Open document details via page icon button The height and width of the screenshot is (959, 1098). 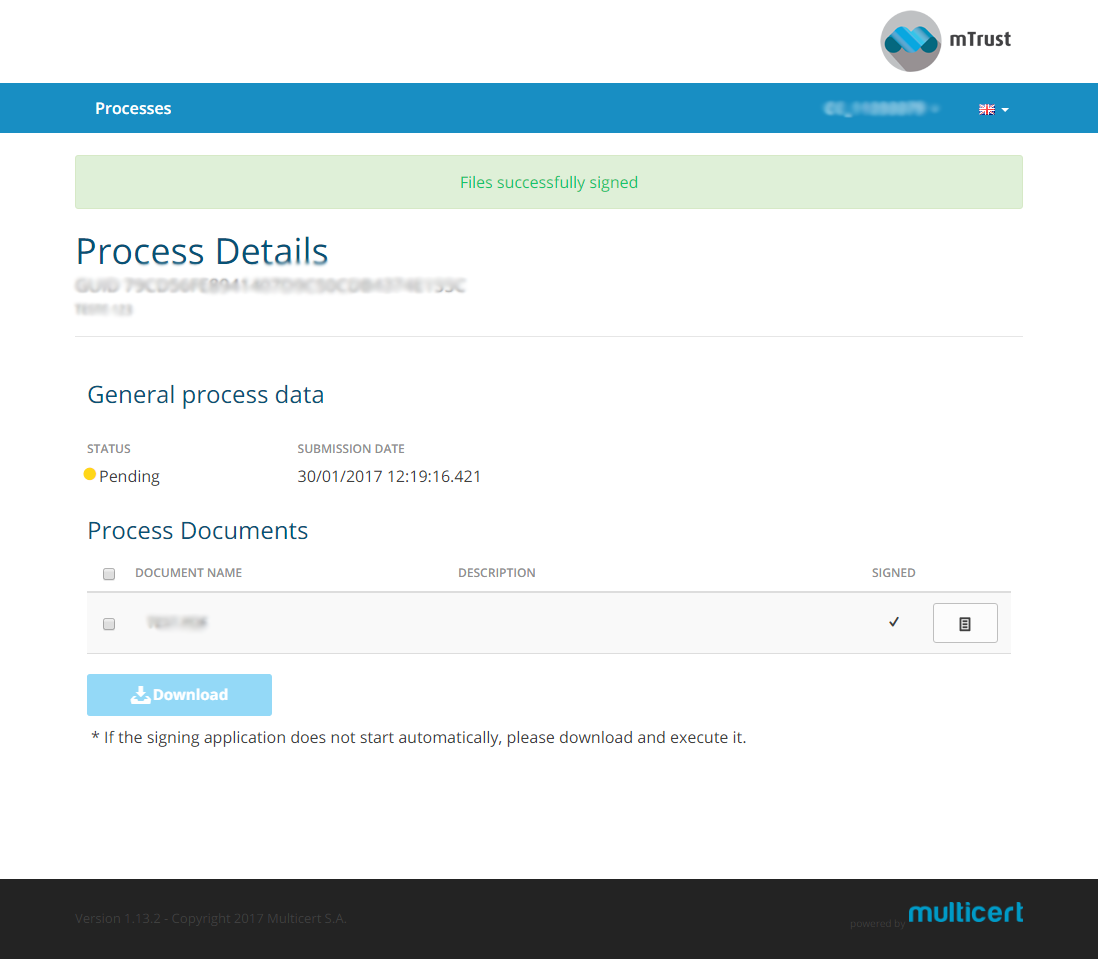964,623
